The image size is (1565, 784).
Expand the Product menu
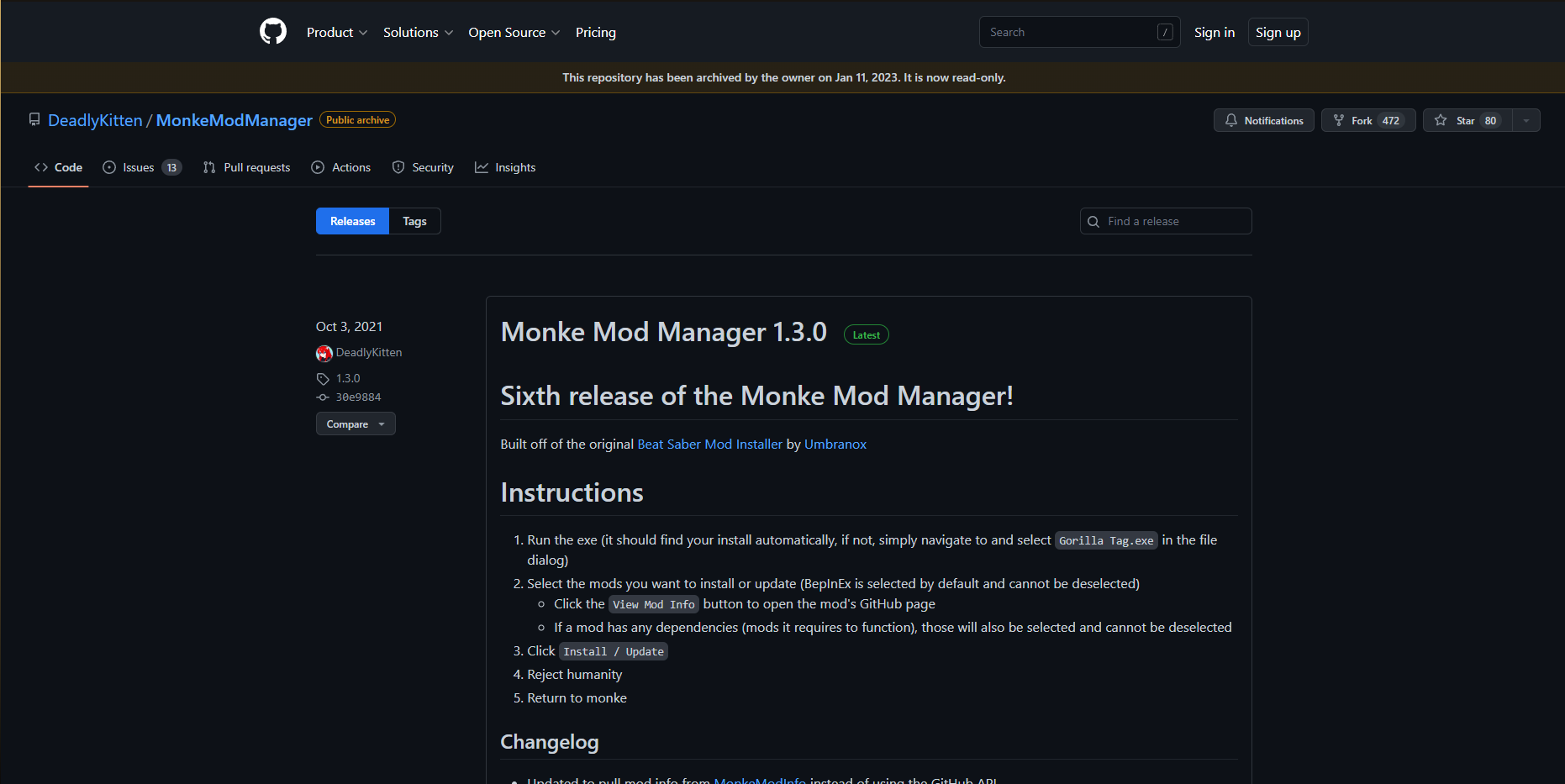pyautogui.click(x=336, y=32)
